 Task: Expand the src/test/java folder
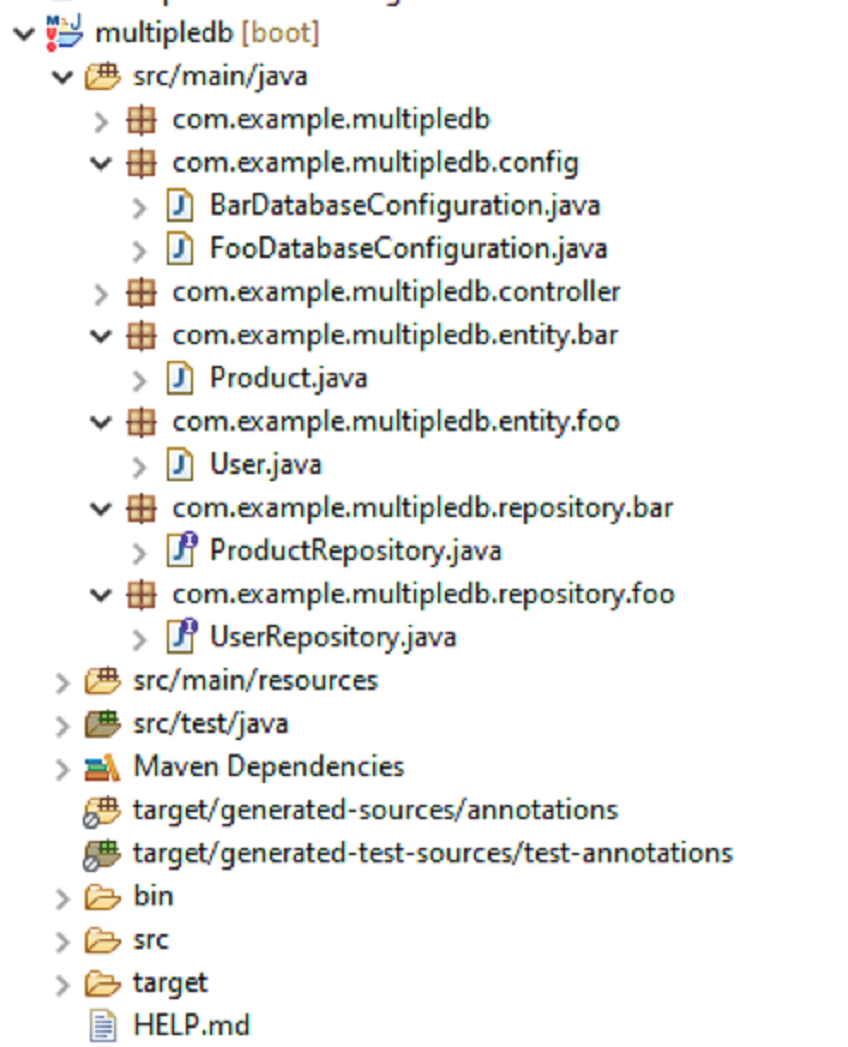pos(63,723)
